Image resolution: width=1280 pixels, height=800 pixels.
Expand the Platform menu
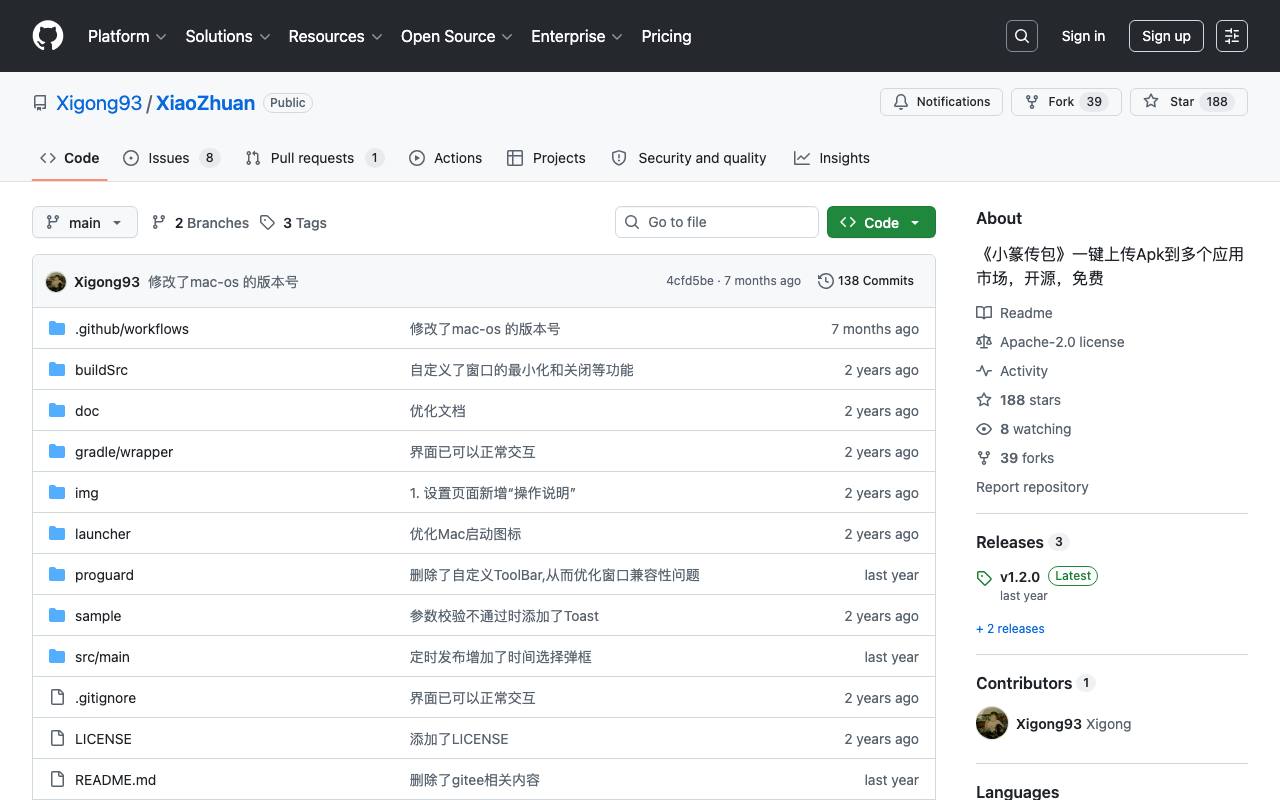coord(127,36)
